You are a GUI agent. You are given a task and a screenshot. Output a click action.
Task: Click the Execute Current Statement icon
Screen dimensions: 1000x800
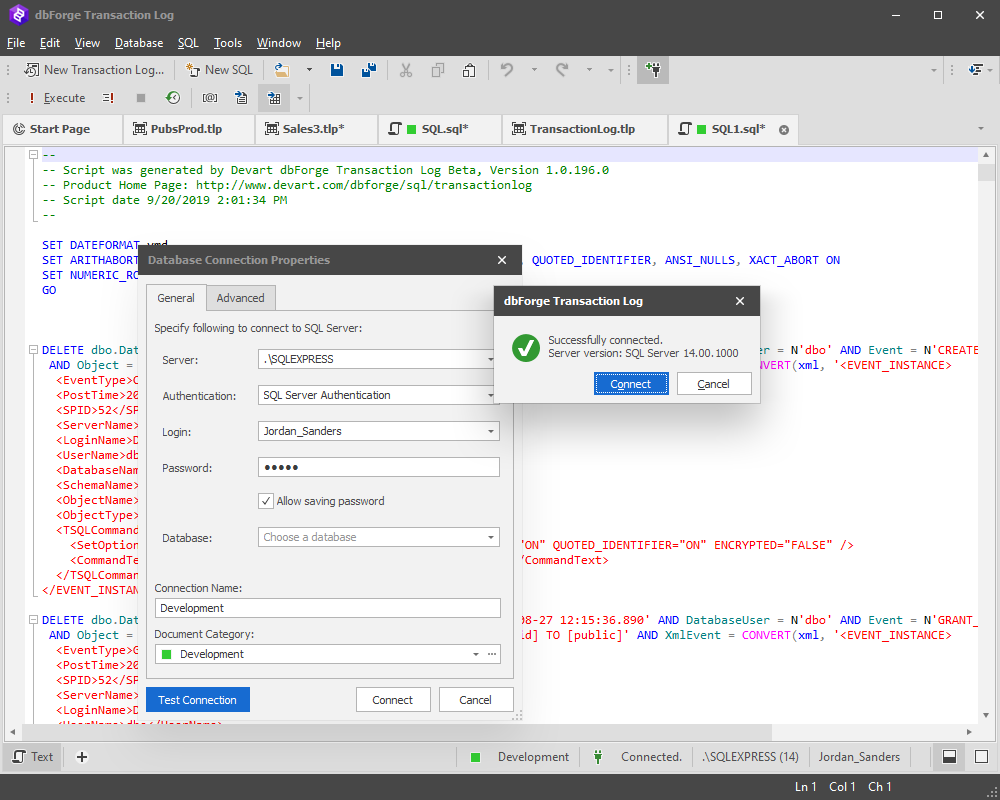coord(108,98)
